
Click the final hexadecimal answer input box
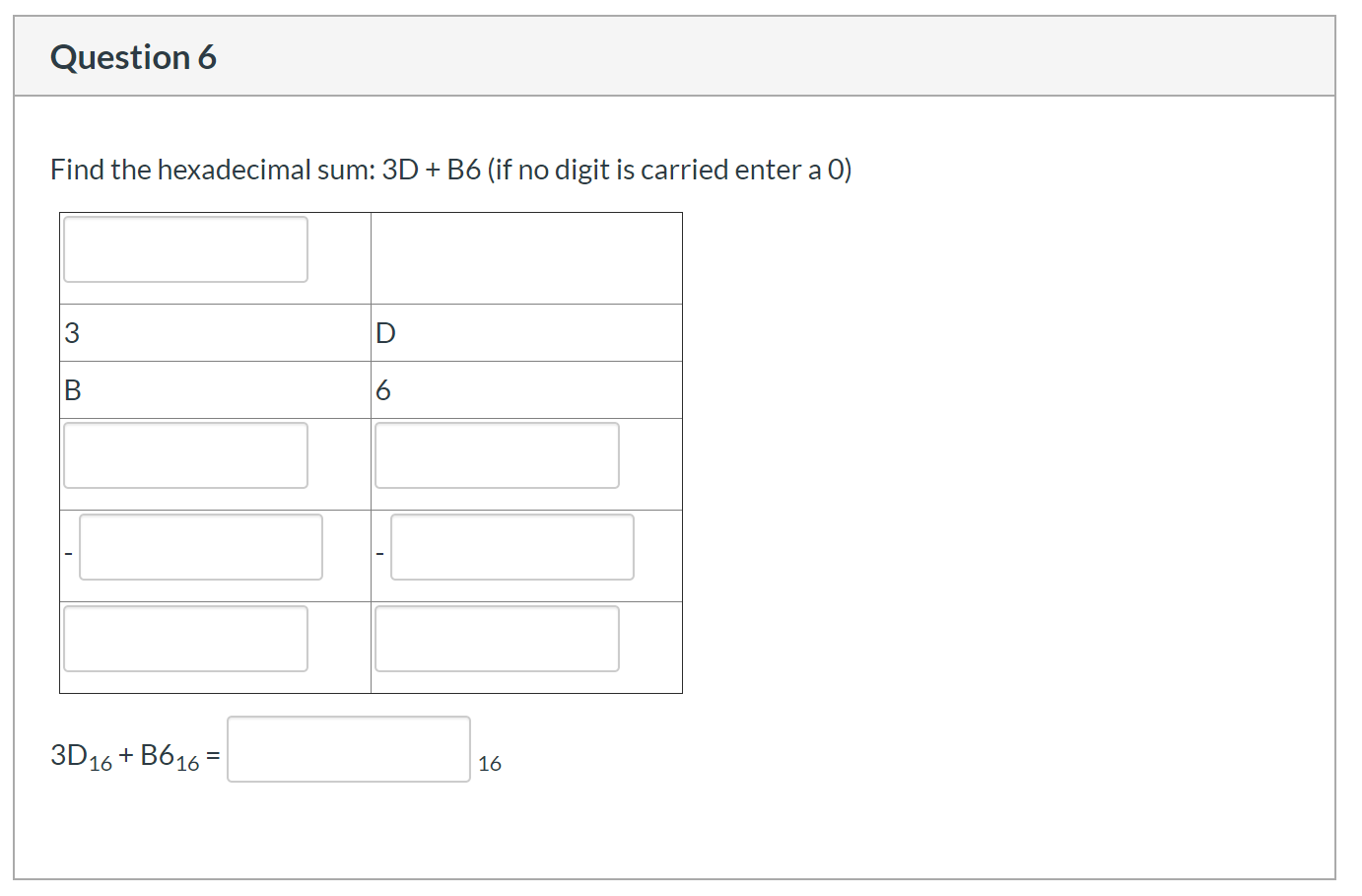(x=348, y=751)
